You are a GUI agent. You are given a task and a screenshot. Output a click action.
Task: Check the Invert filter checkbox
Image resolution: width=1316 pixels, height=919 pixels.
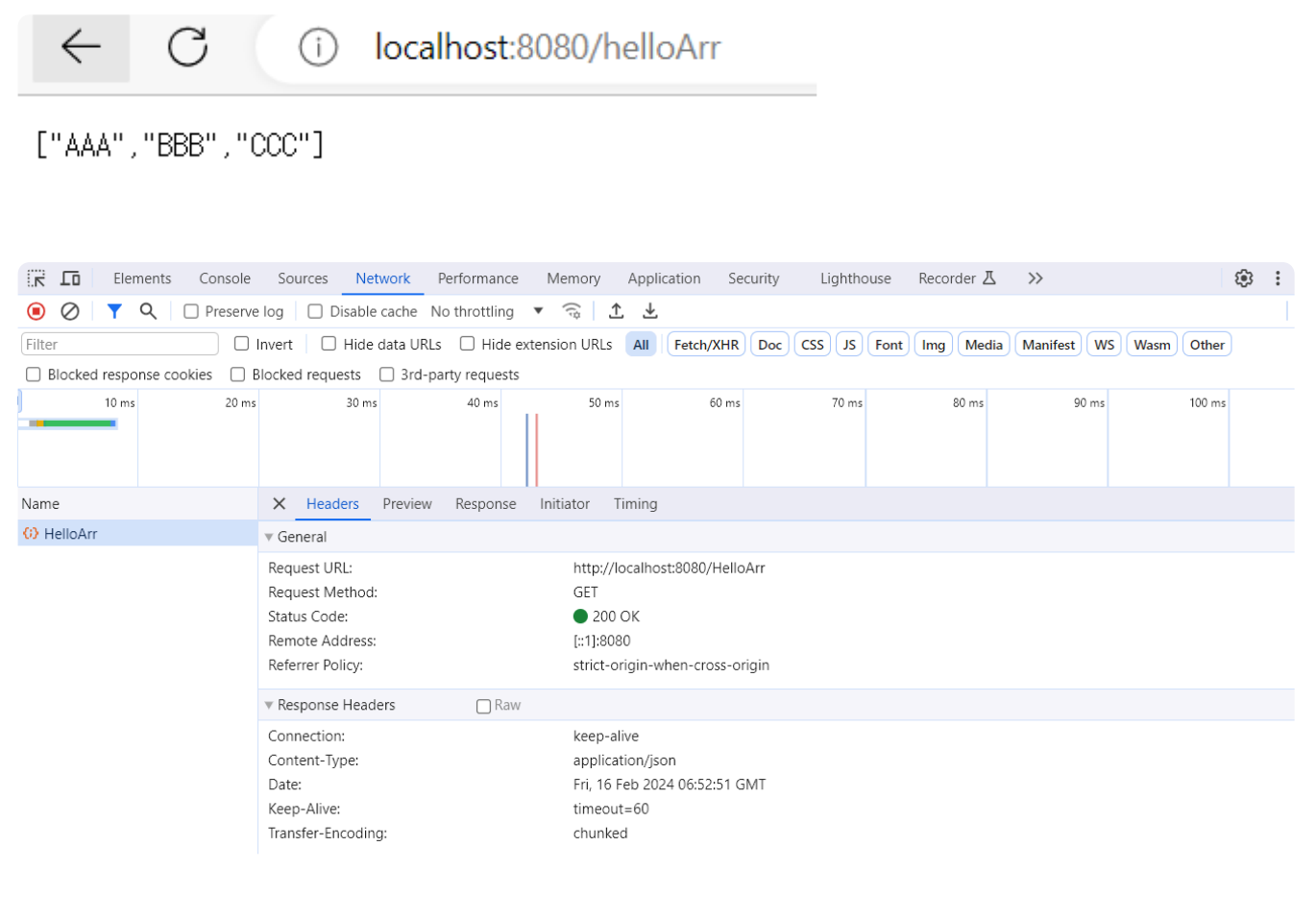pyautogui.click(x=242, y=344)
